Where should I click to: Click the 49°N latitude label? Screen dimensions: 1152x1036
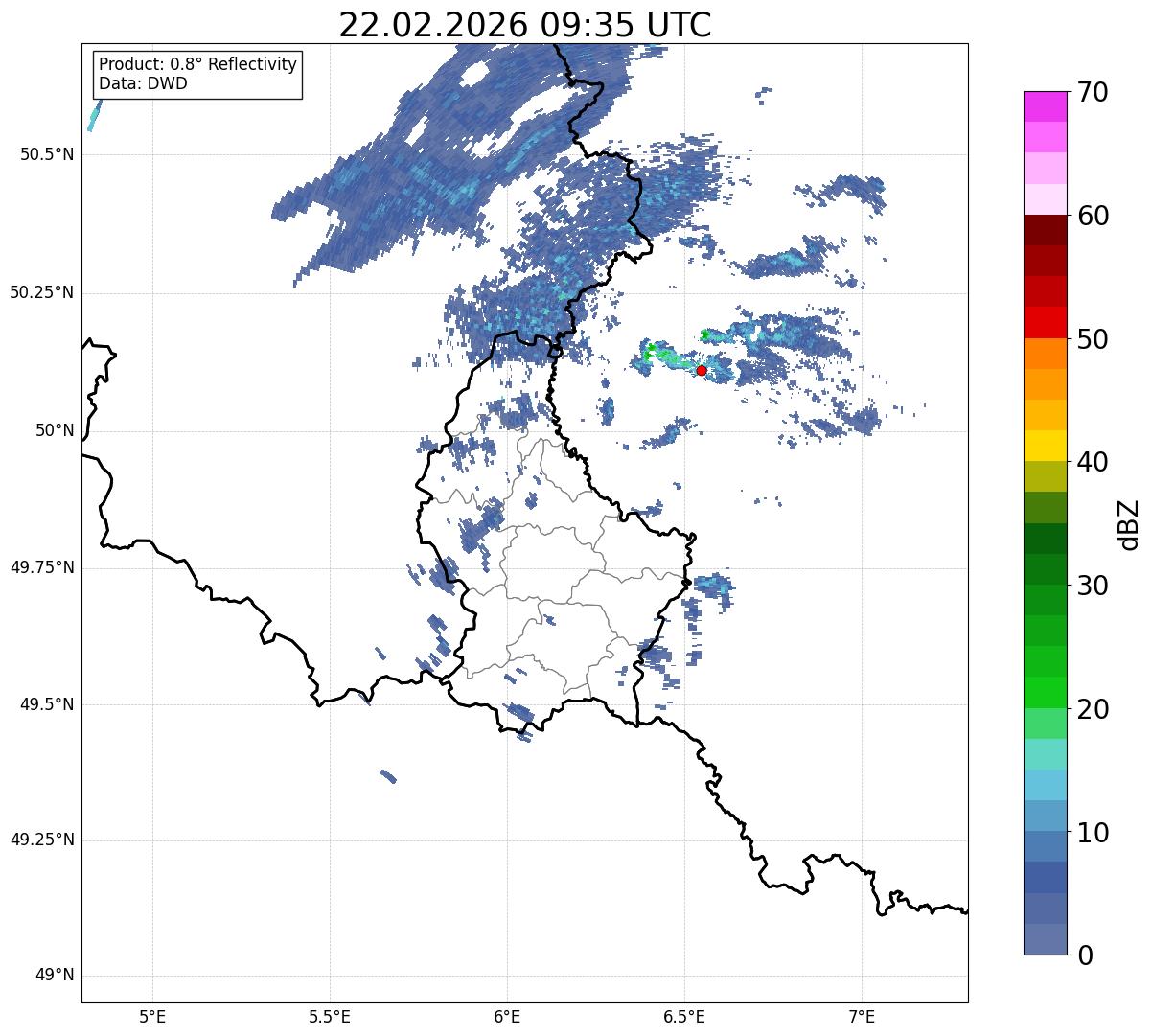tap(55, 976)
